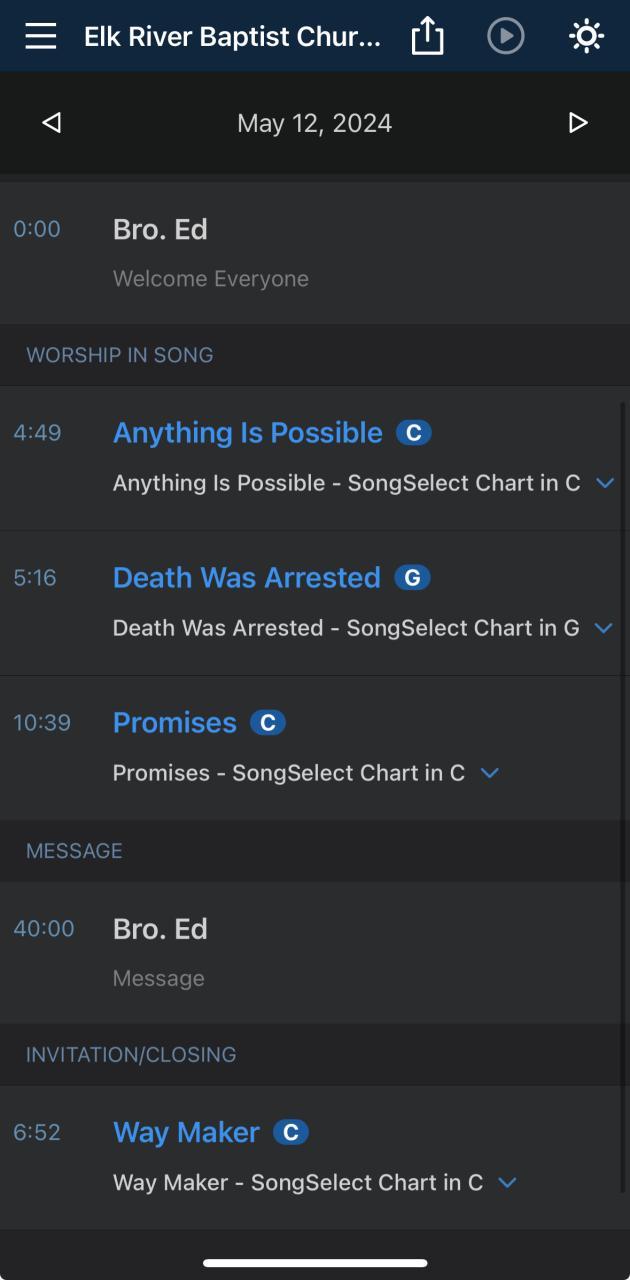630x1280 pixels.
Task: Expand Anything Is Possible chart dropdown
Action: pos(604,483)
